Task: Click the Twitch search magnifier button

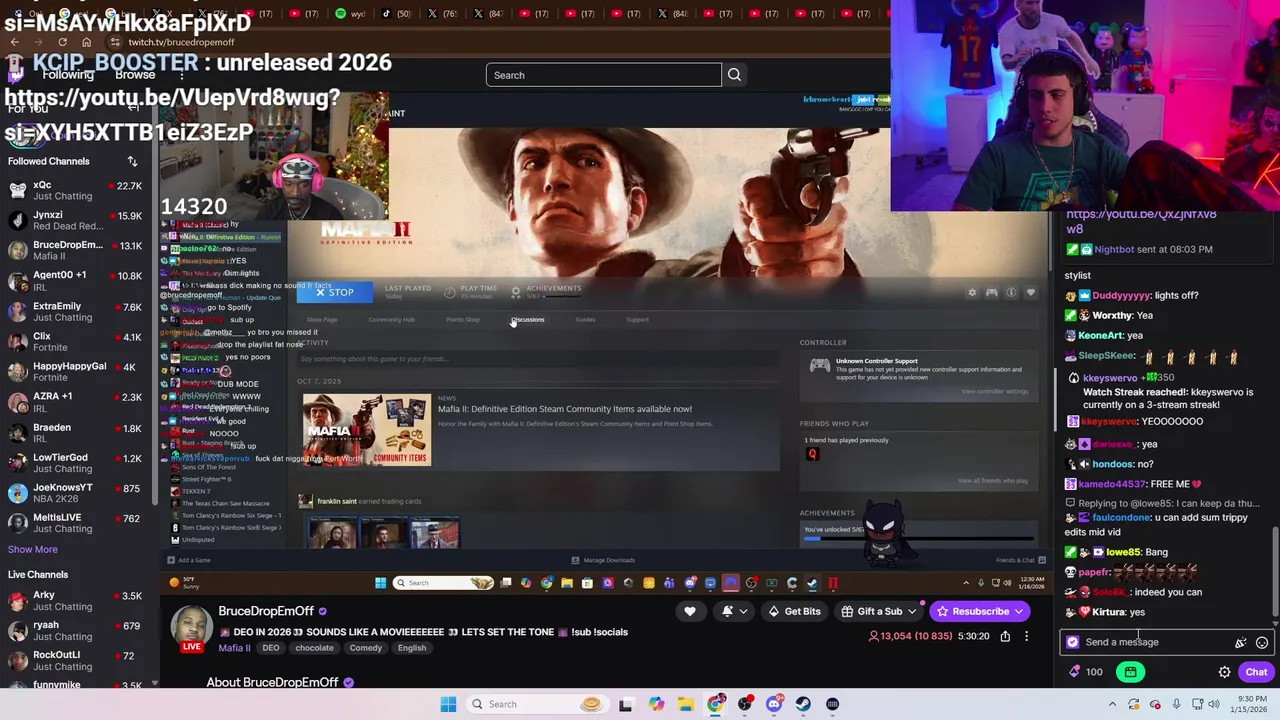Action: click(x=734, y=75)
